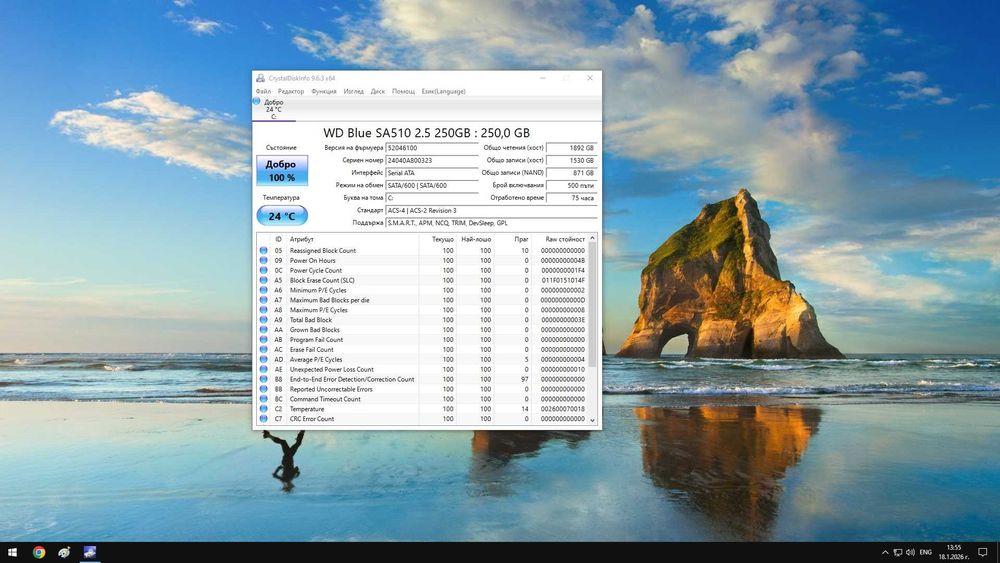The image size is (1000, 563).
Task: Click the status orb beside Minimum P/E Cycles
Action: coord(263,290)
